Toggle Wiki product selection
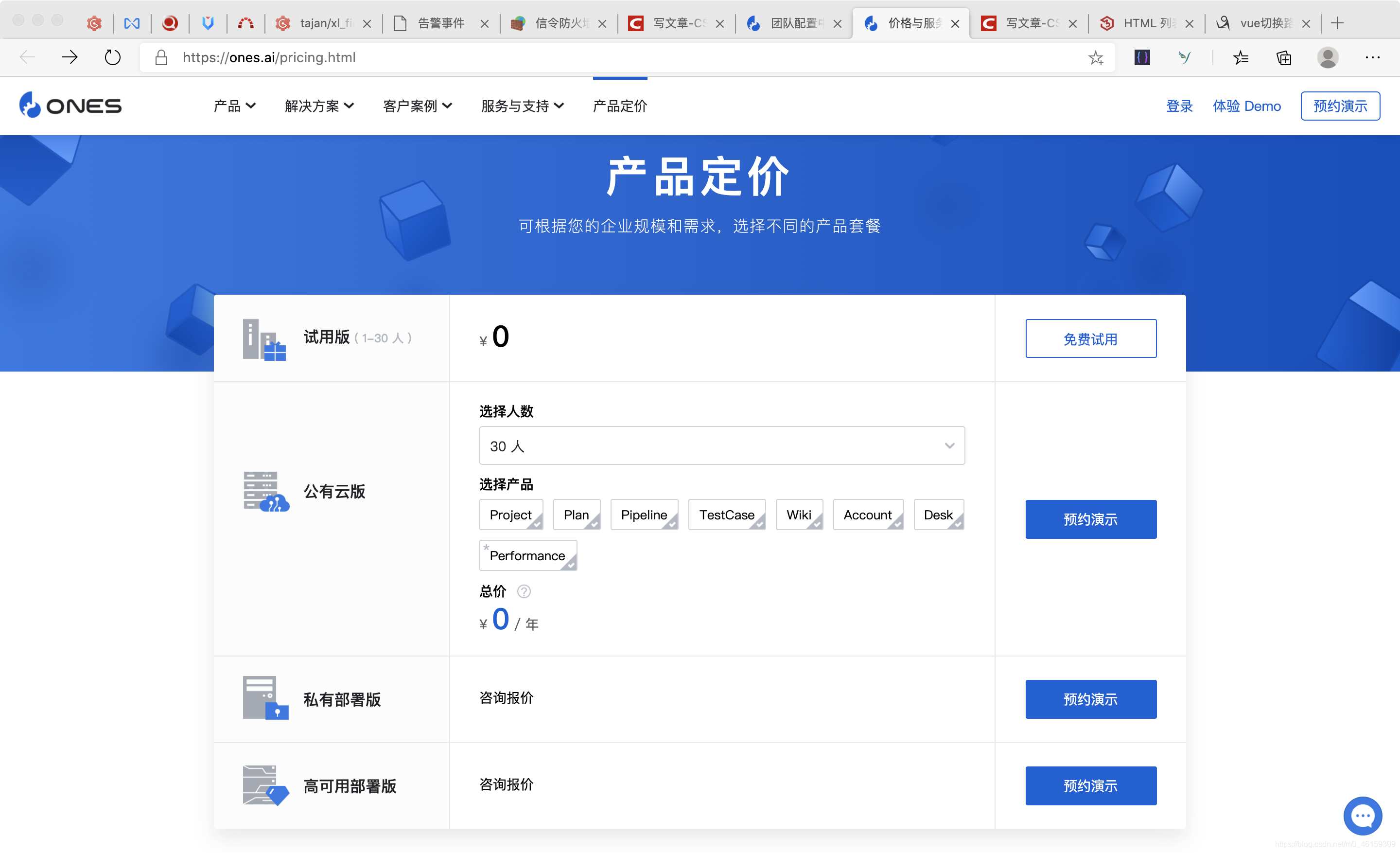This screenshot has height=853, width=1400. tap(800, 515)
